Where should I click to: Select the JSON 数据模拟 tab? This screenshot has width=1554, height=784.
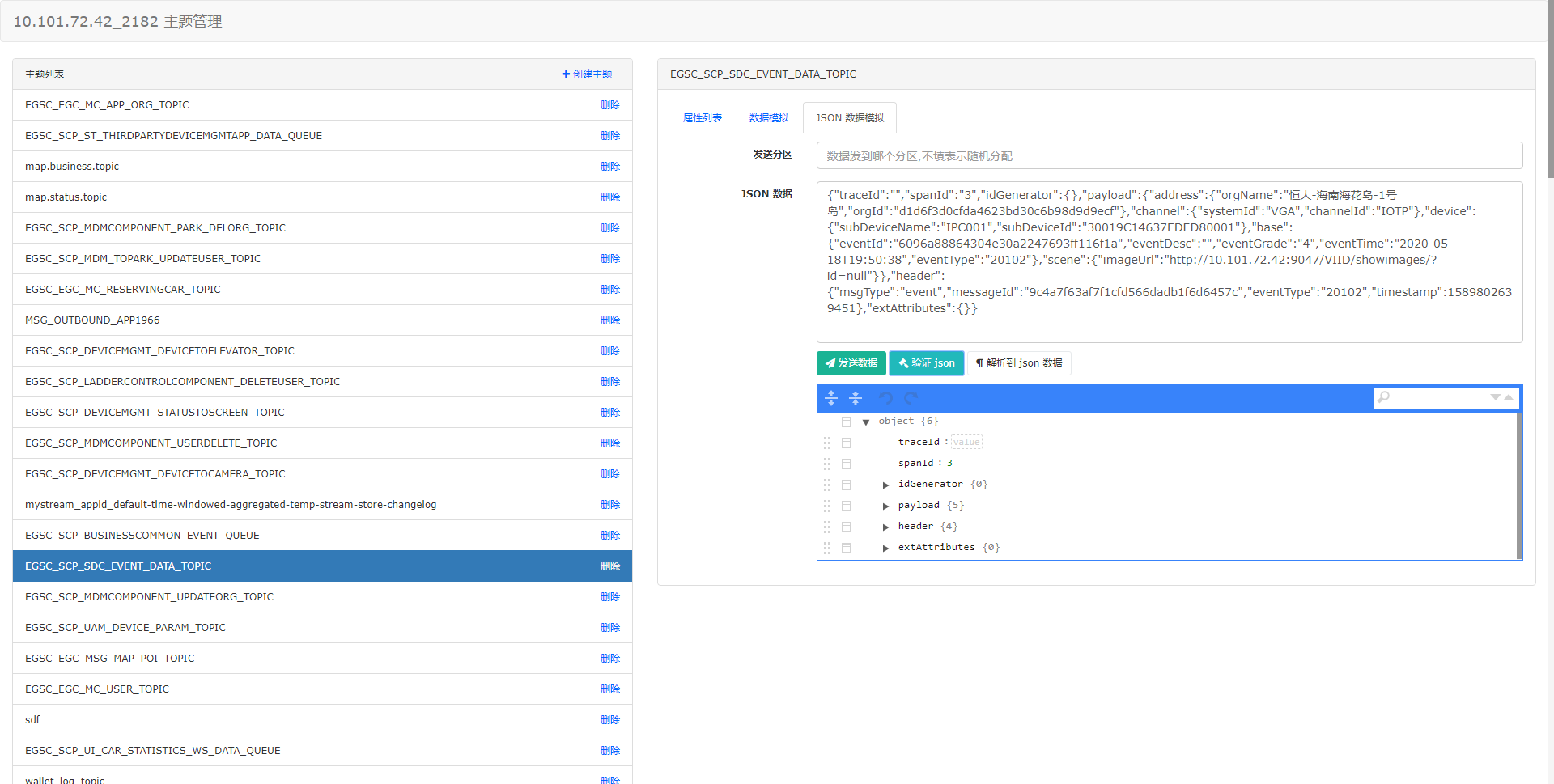[850, 118]
